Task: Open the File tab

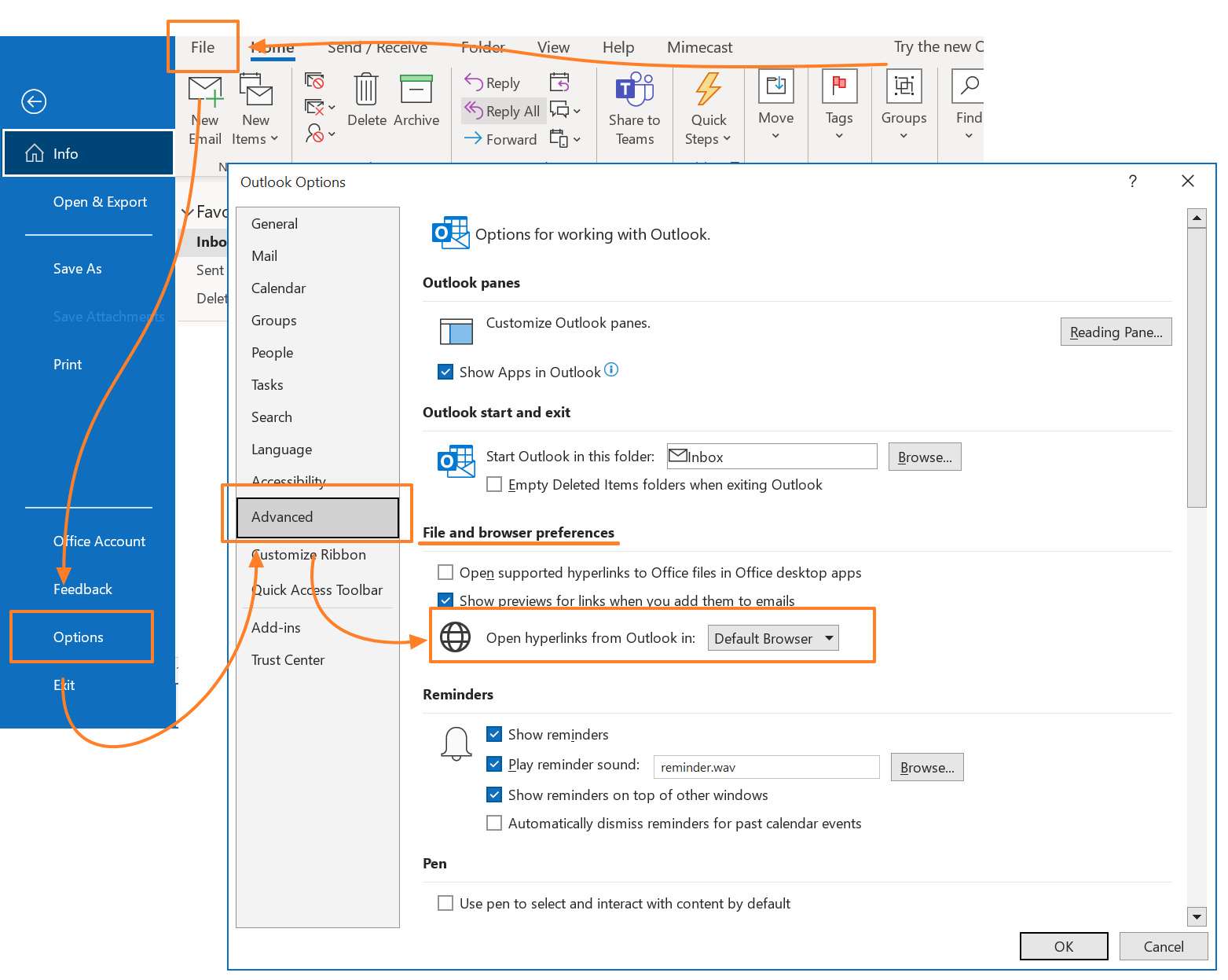Action: coord(203,47)
